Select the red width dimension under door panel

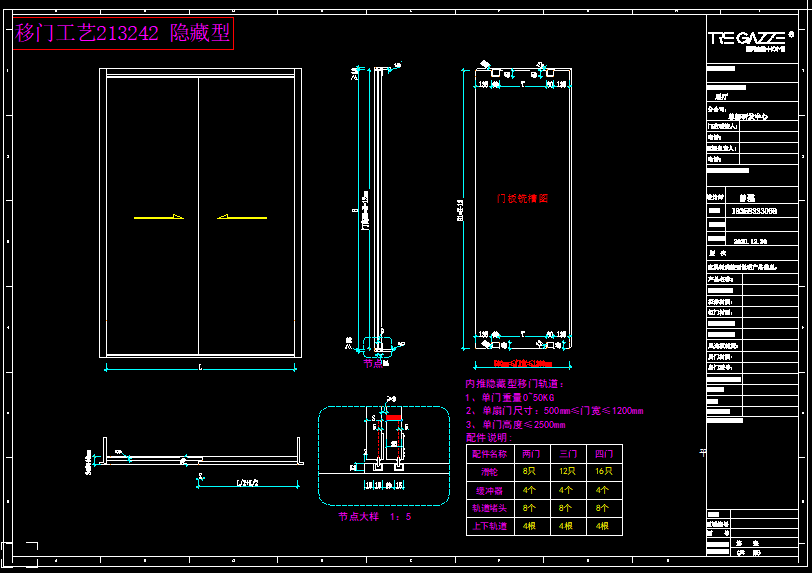click(523, 364)
